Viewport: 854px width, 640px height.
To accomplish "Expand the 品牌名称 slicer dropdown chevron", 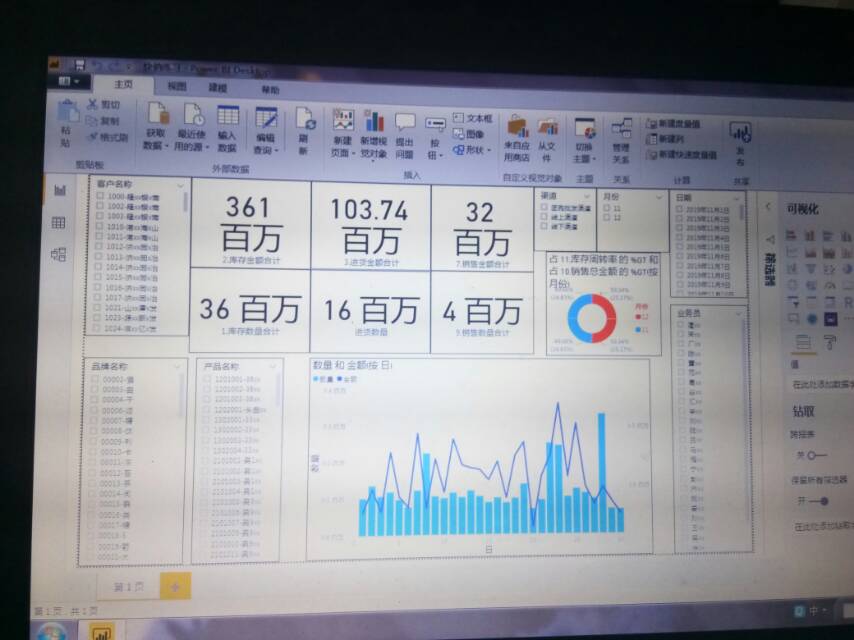I will pos(176,366).
